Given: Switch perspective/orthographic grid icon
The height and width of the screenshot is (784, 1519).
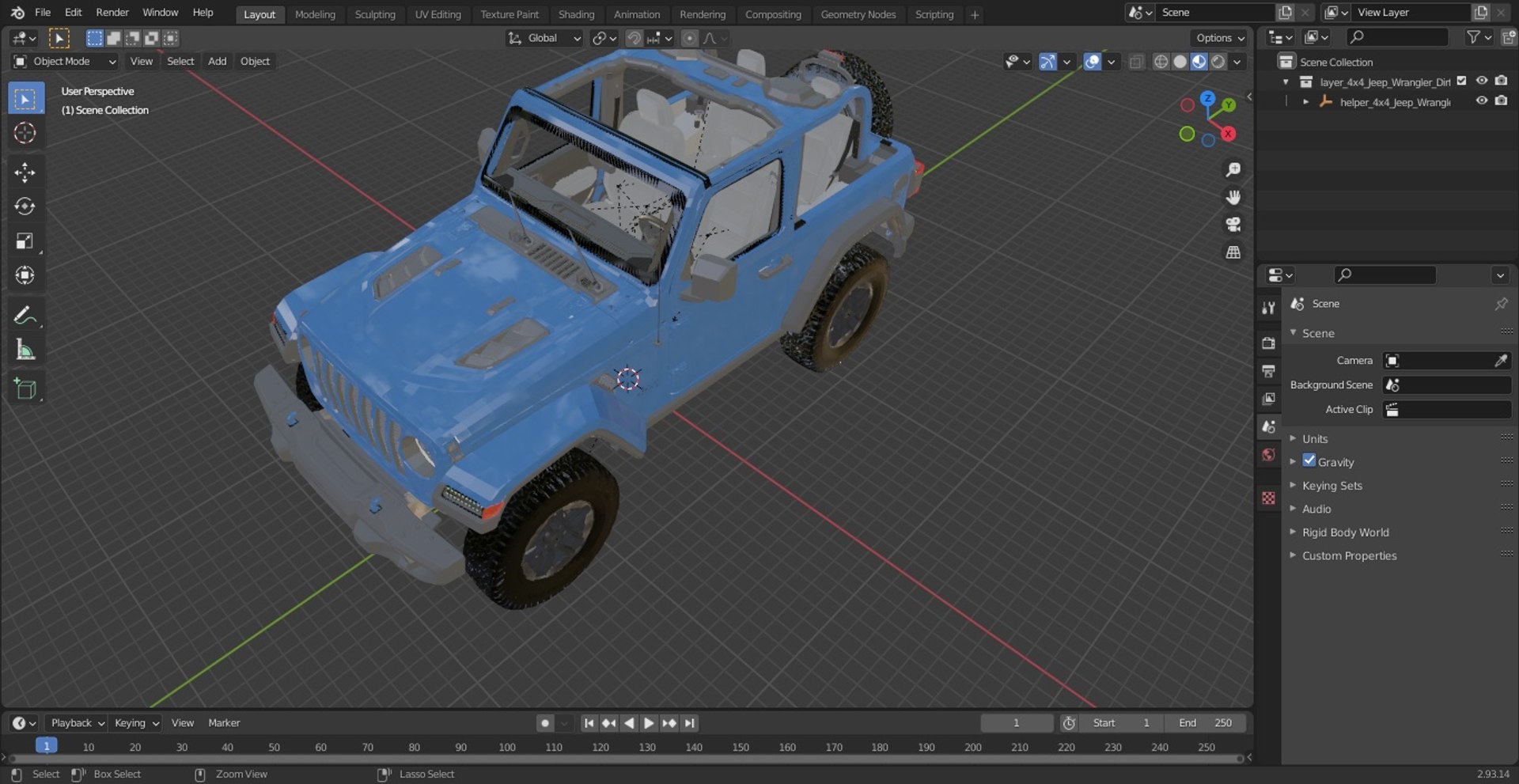Looking at the screenshot, I should point(1233,252).
